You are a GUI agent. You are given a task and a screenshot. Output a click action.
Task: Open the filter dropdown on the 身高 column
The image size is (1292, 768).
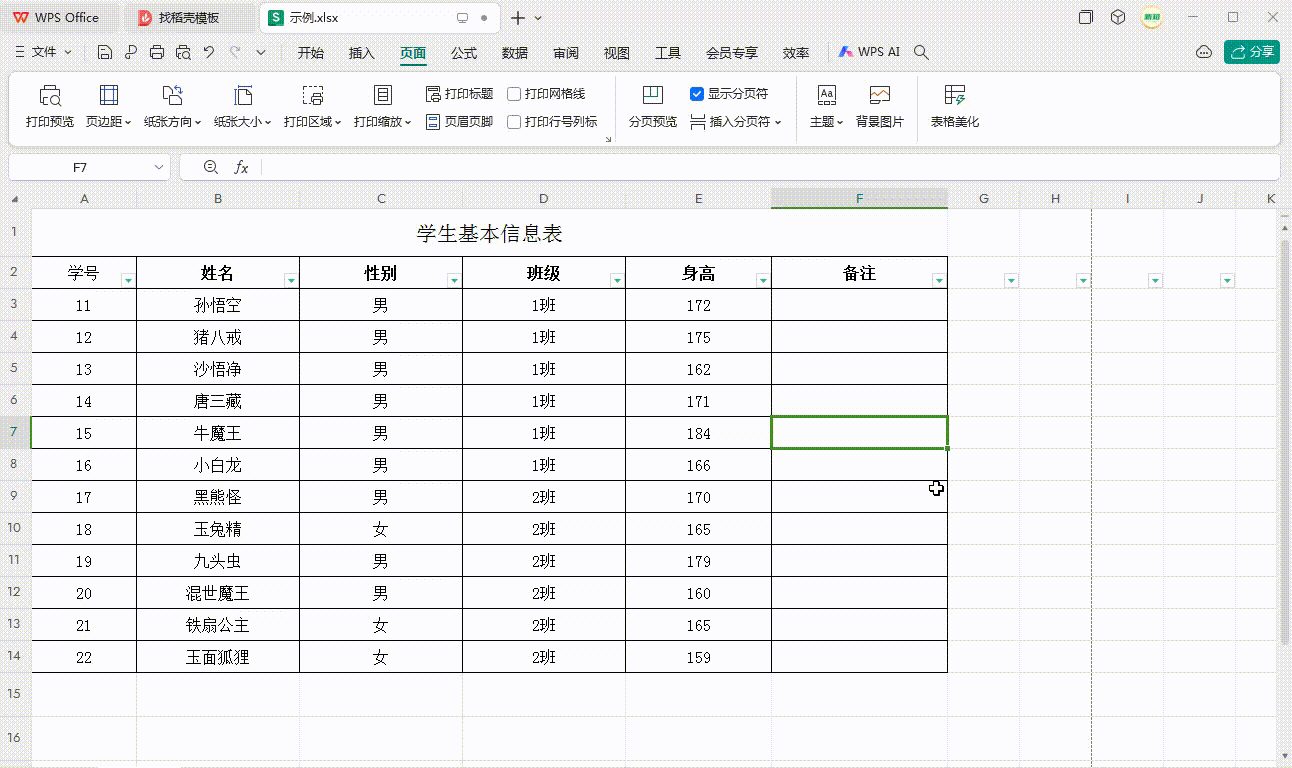(x=763, y=281)
